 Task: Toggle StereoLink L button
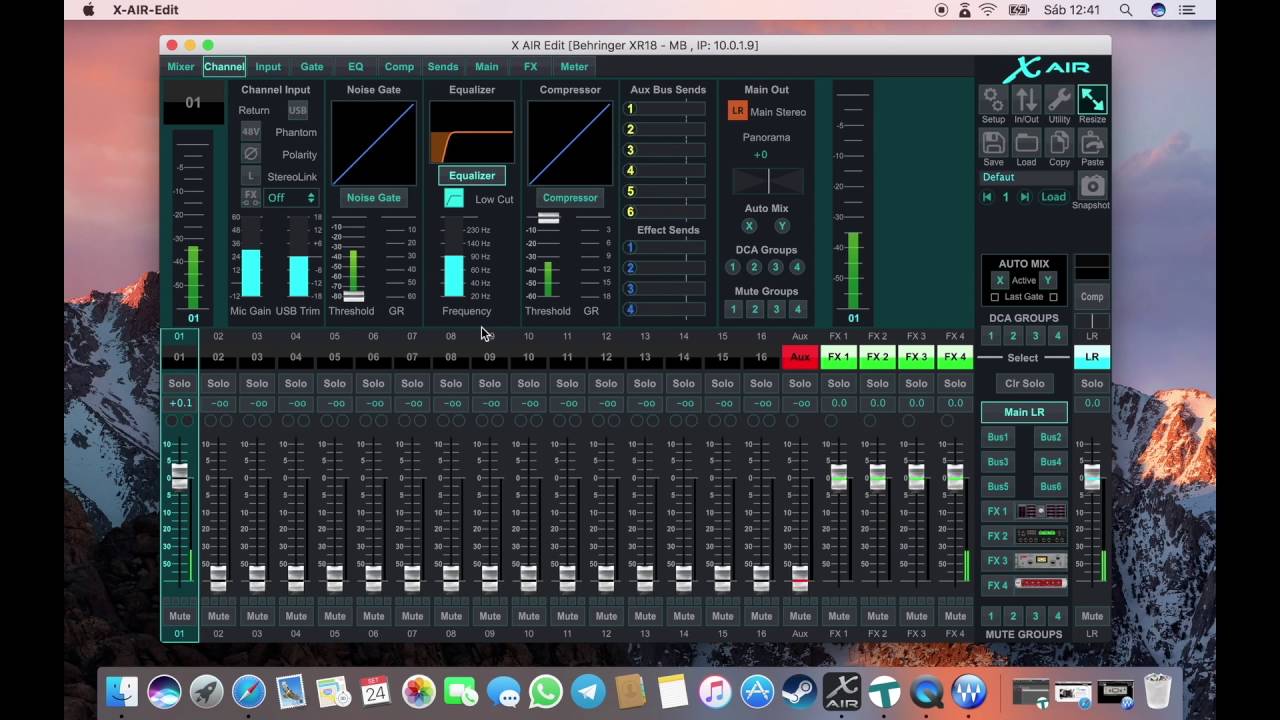pos(251,176)
